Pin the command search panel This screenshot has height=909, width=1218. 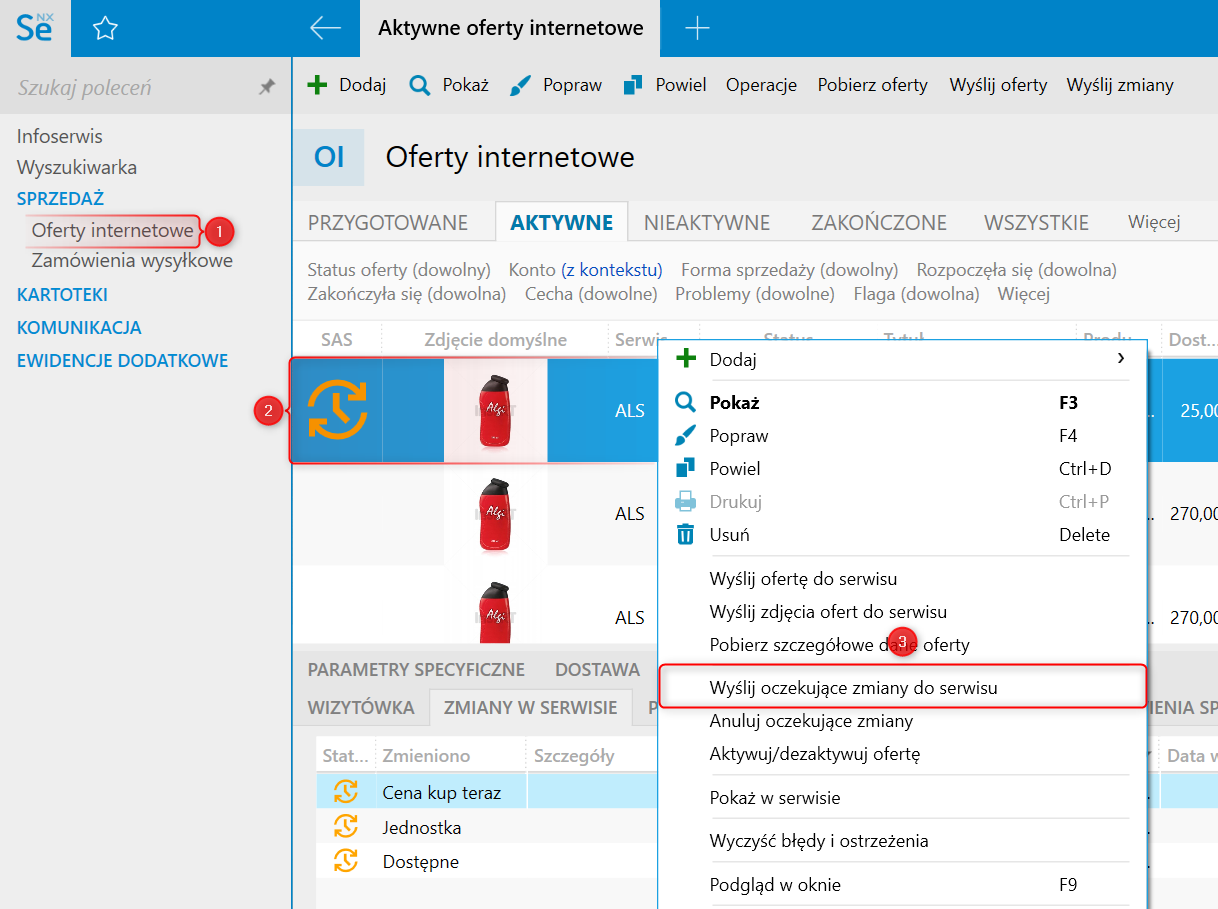tap(266, 87)
